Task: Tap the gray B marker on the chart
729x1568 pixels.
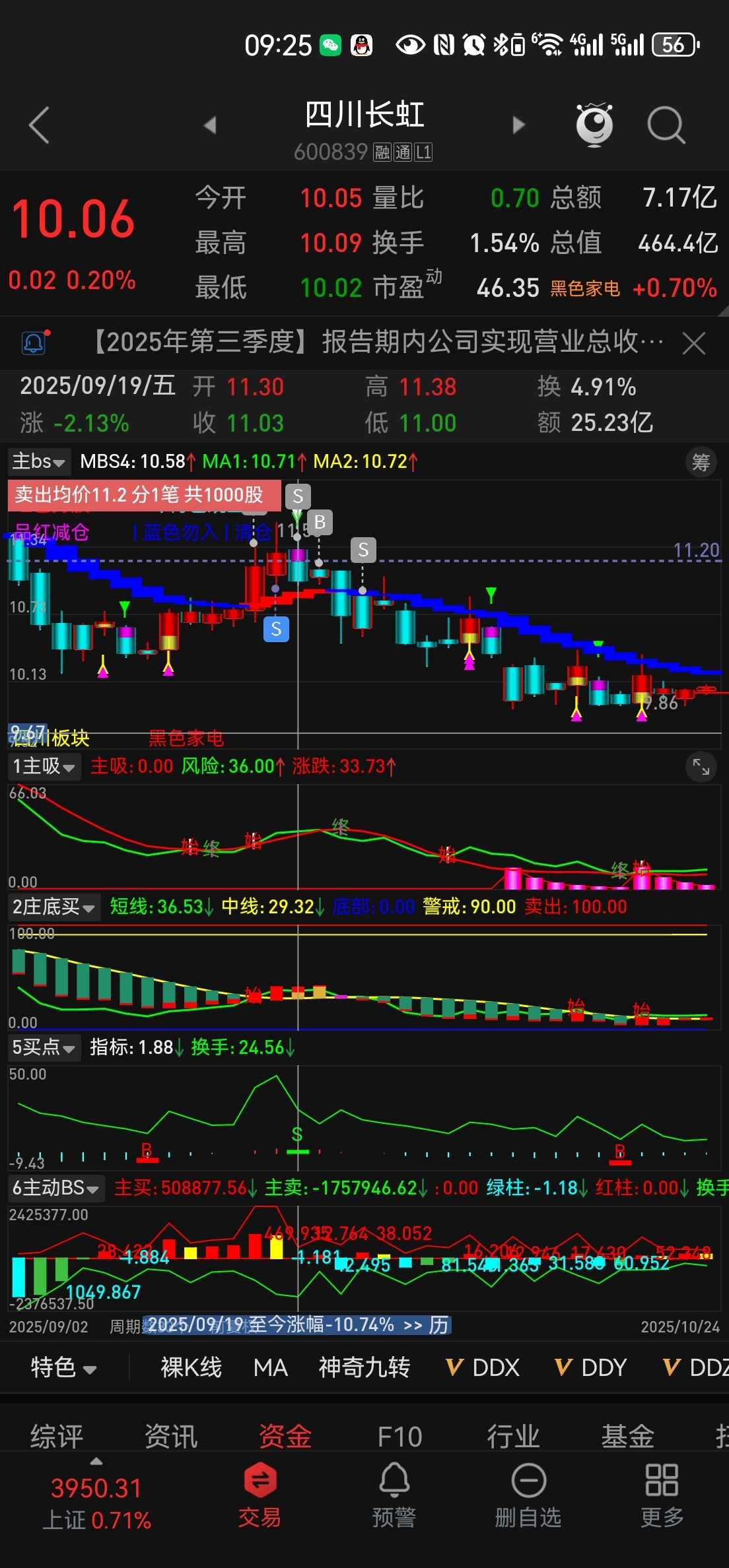Action: pos(320,523)
